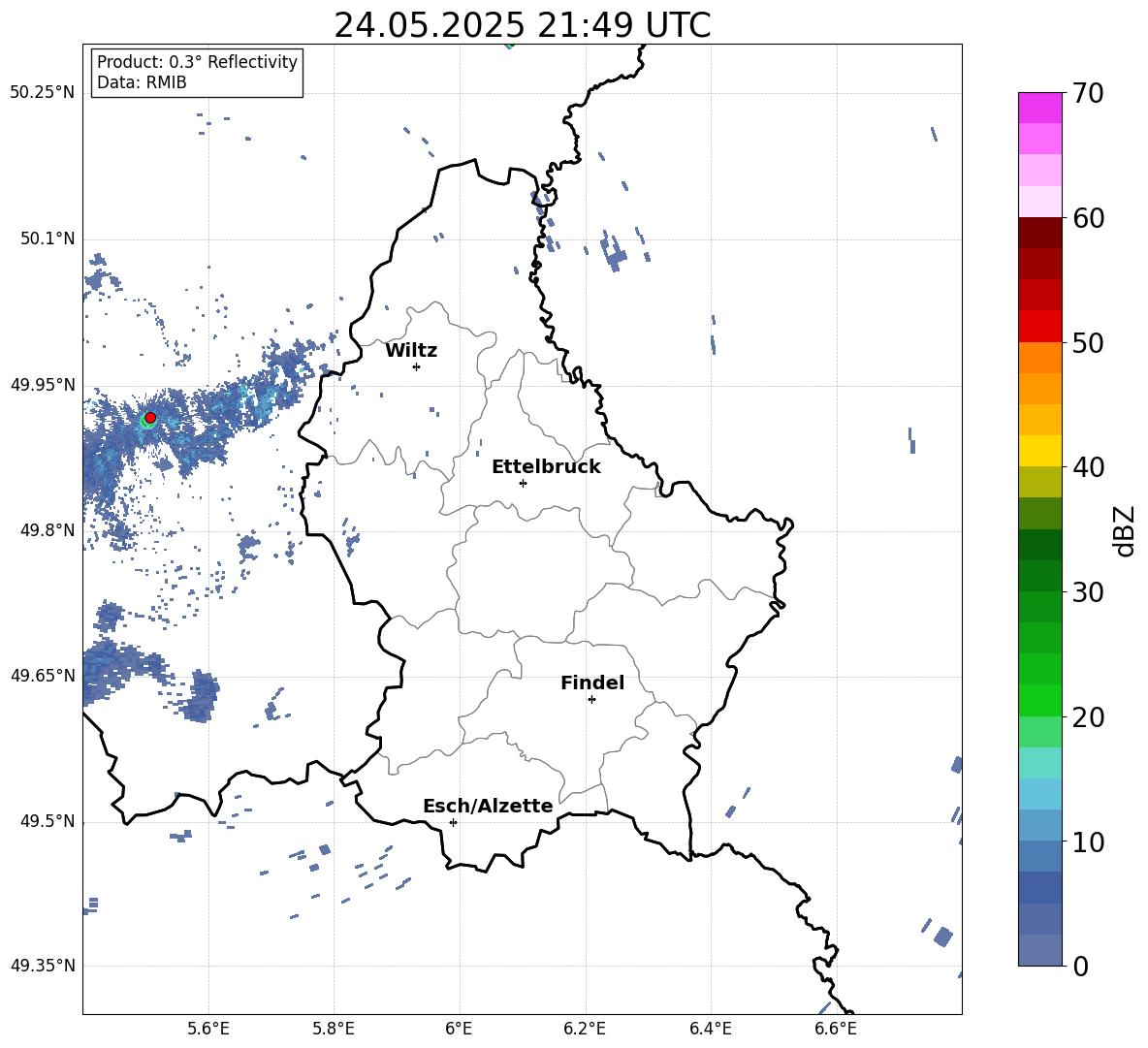1148x1048 pixels.
Task: Select the Esch/Alzette label
Action: click(488, 806)
